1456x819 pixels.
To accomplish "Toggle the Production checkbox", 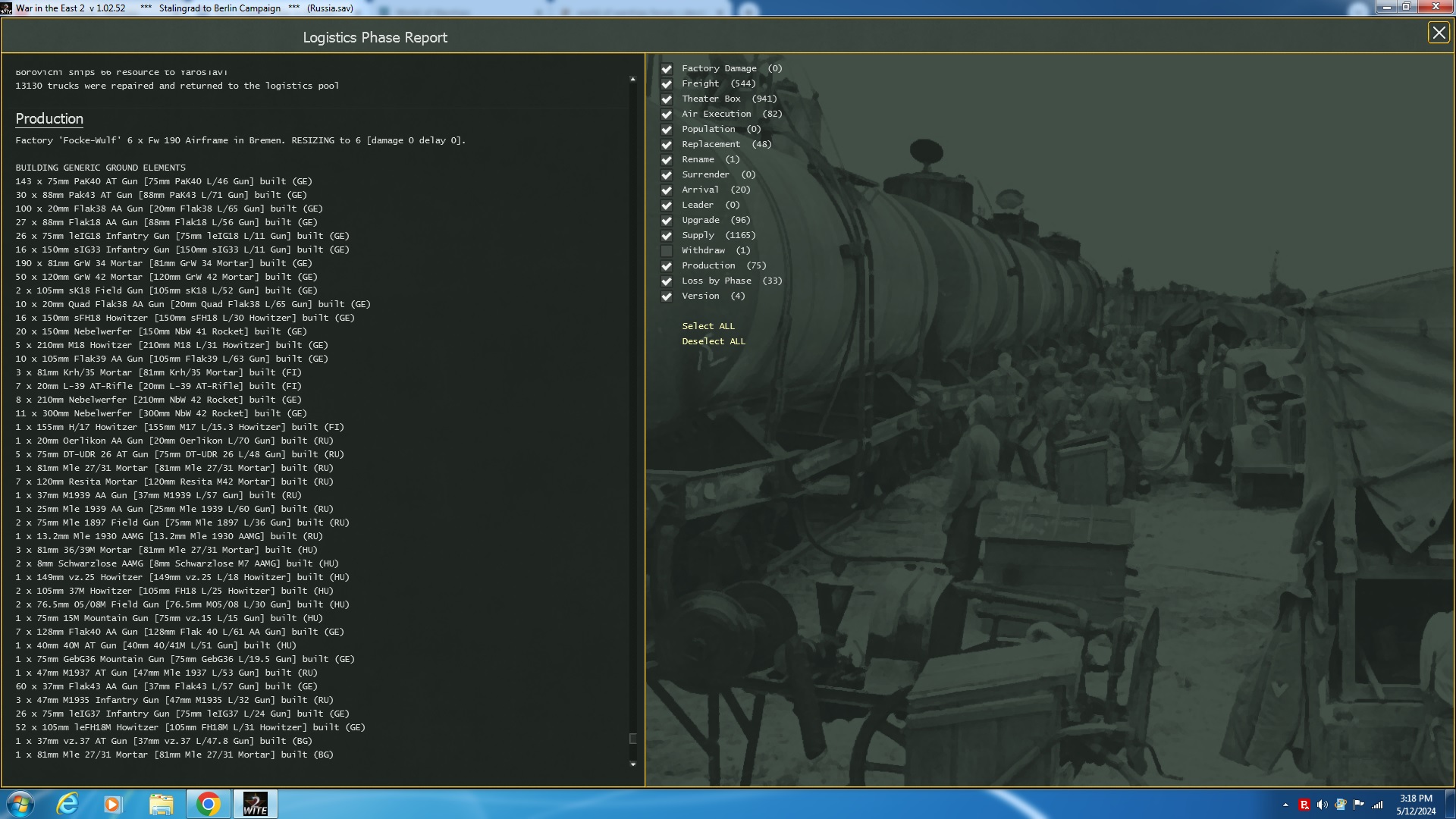I will click(x=667, y=266).
